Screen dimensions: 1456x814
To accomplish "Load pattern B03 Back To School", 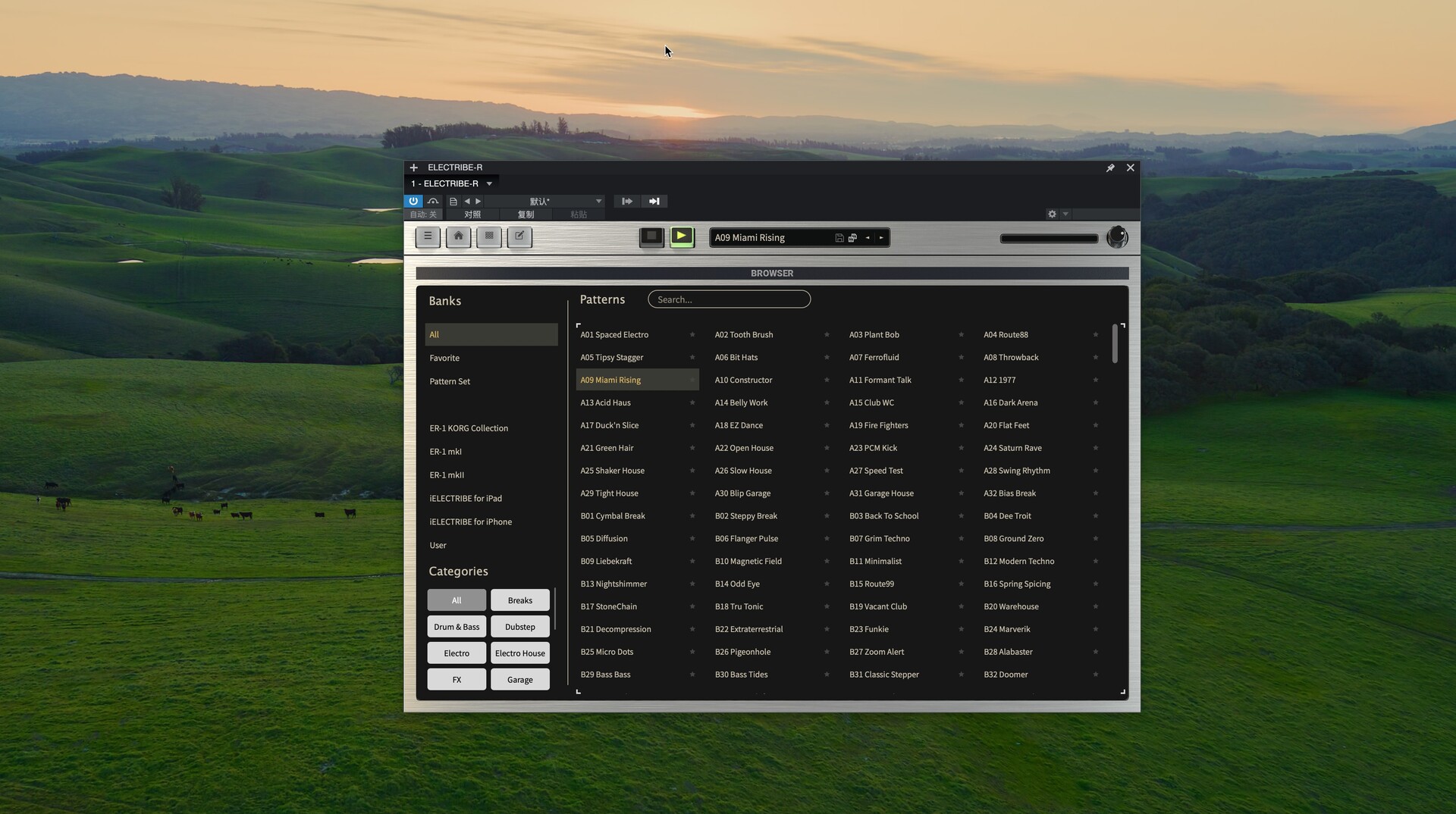I will pyautogui.click(x=883, y=516).
